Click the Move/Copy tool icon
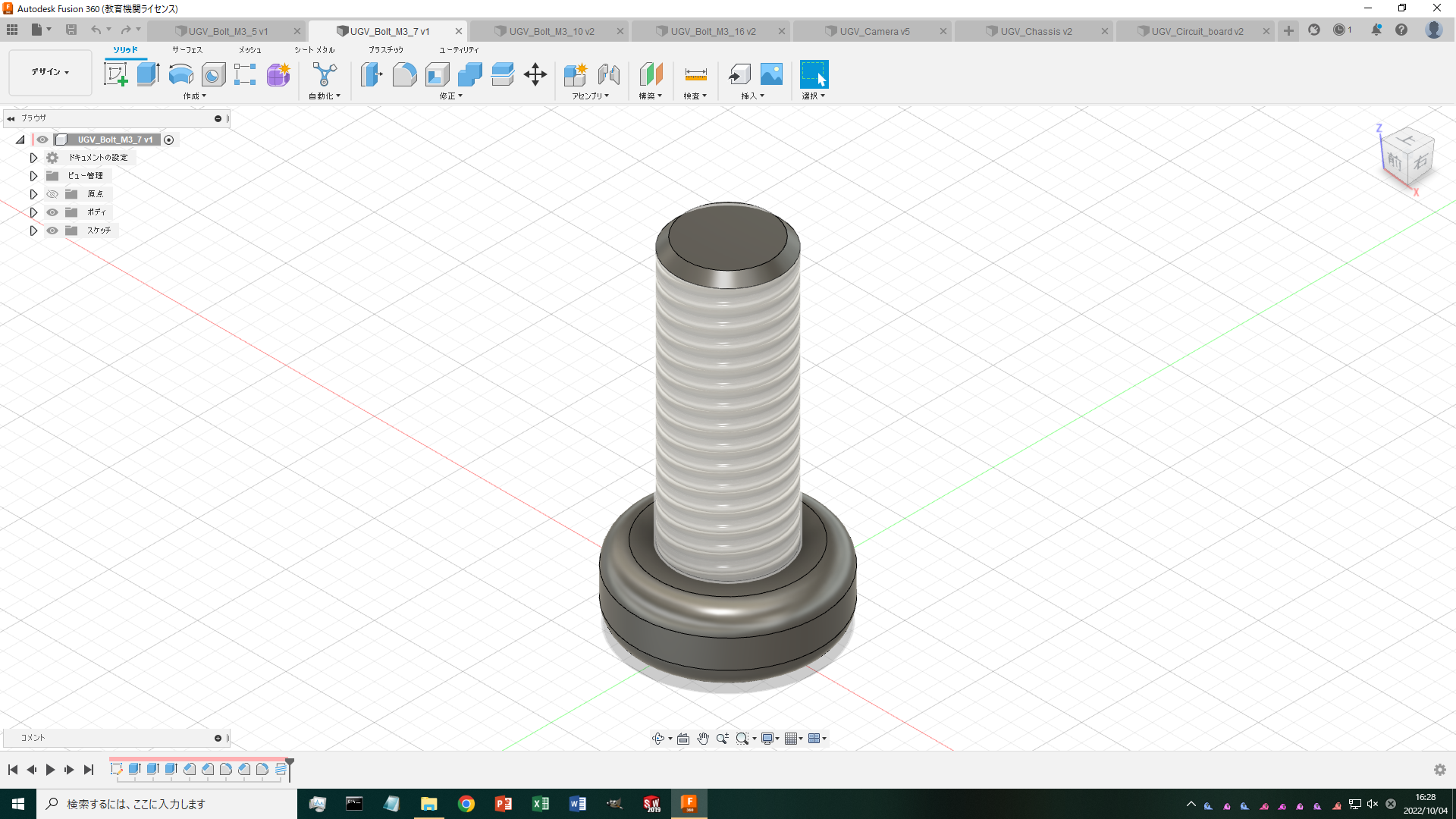The image size is (1456, 819). [x=535, y=74]
